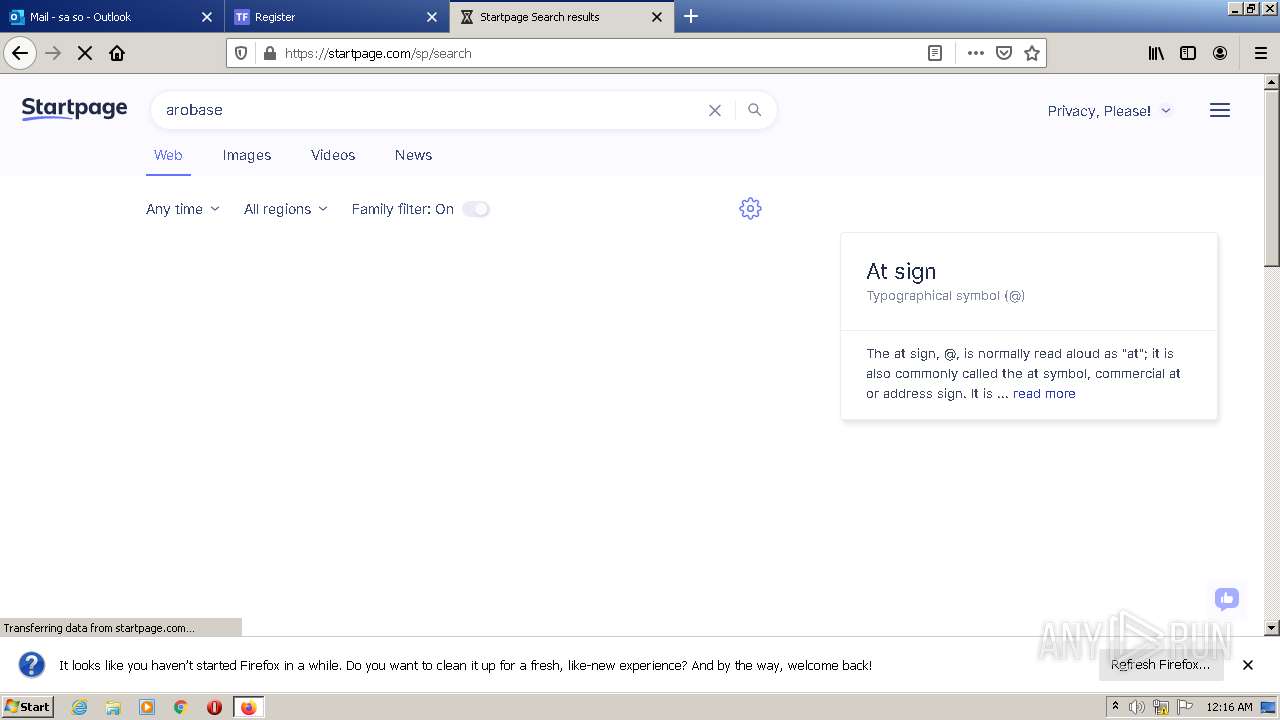Viewport: 1280px width, 720px height.
Task: Bookmark this page with the star
Action: click(x=1032, y=53)
